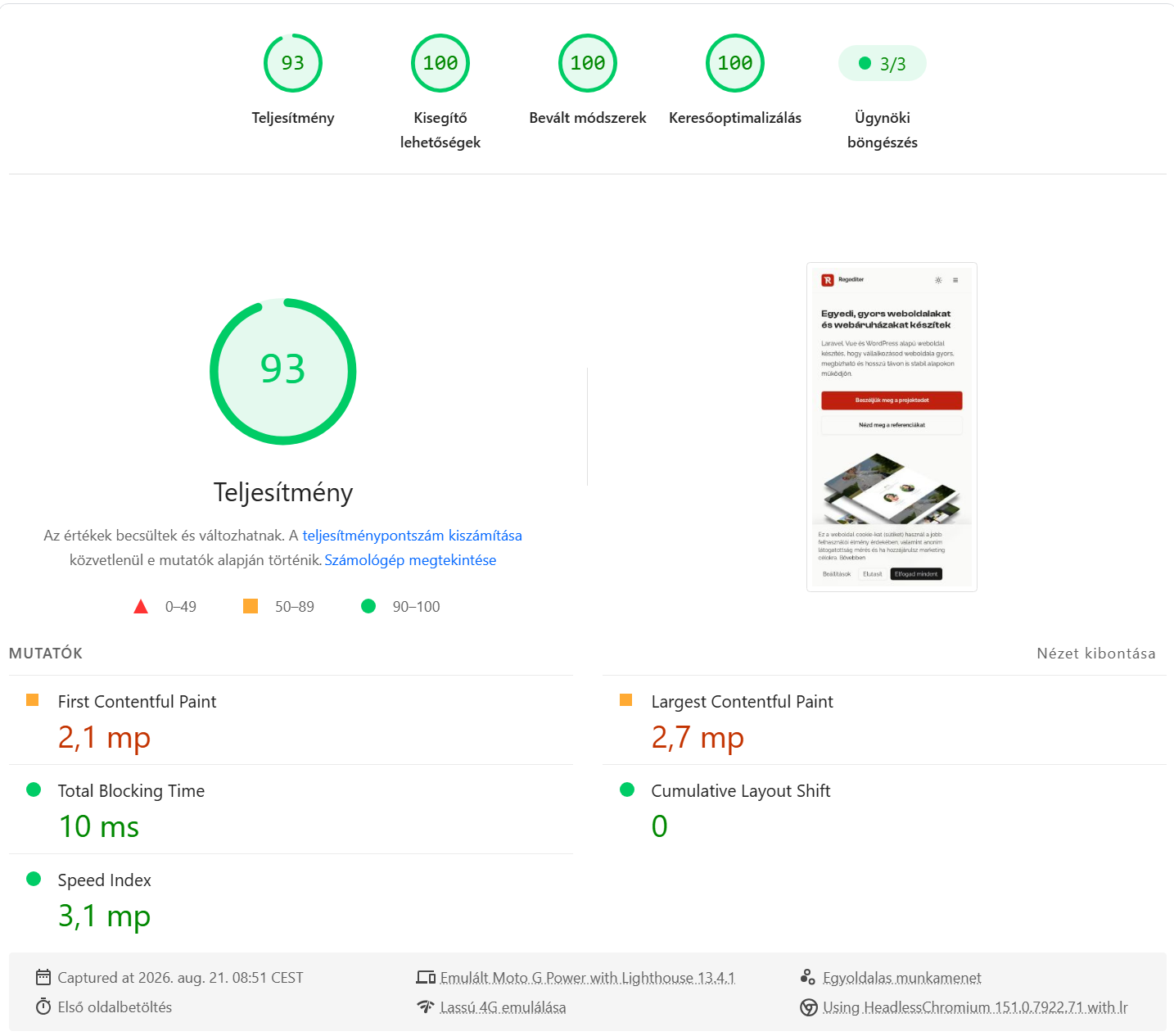Click the stopwatch icon beside Első oldalbetöltés
1174x1036 pixels.
click(43, 1007)
